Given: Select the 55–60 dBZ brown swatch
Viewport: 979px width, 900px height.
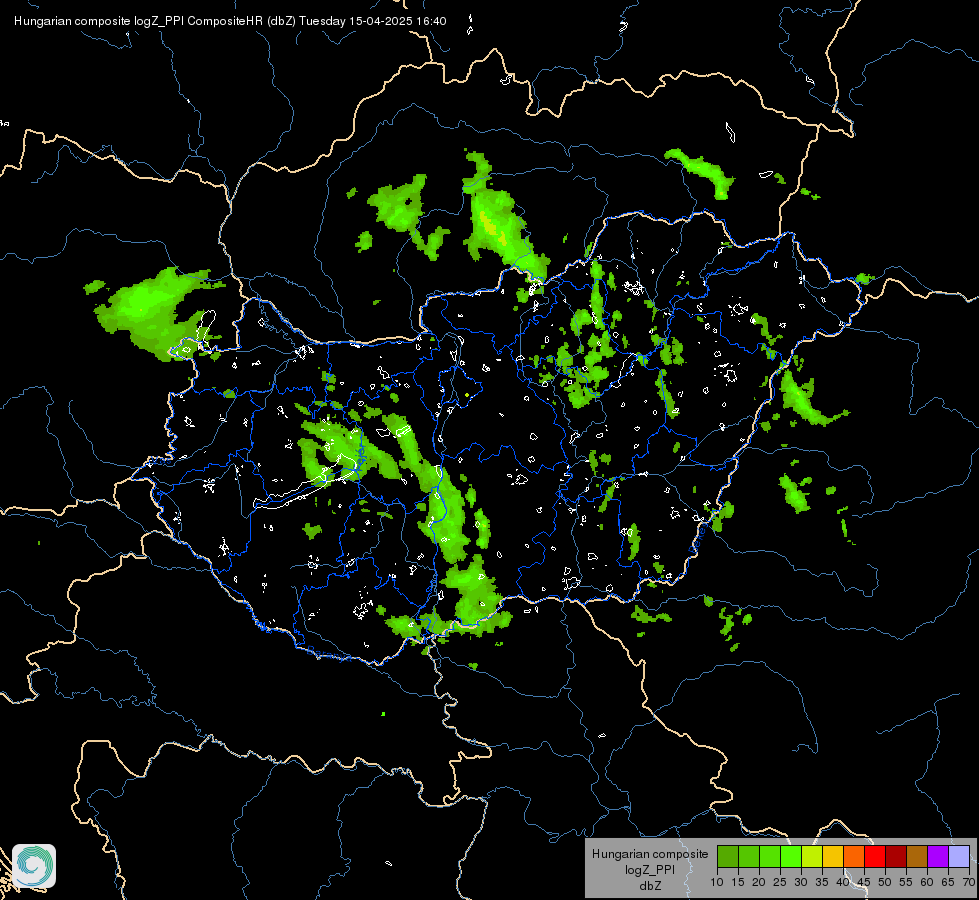Looking at the screenshot, I should 917,856.
